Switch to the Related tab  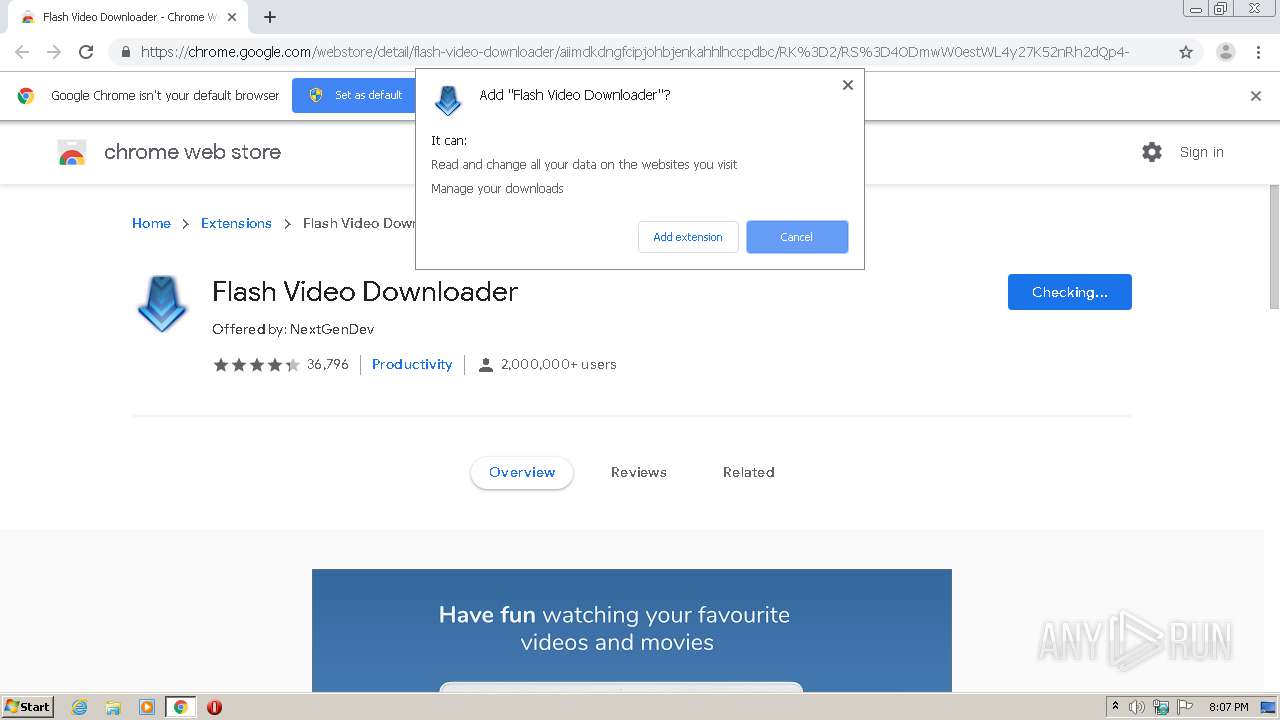click(749, 472)
